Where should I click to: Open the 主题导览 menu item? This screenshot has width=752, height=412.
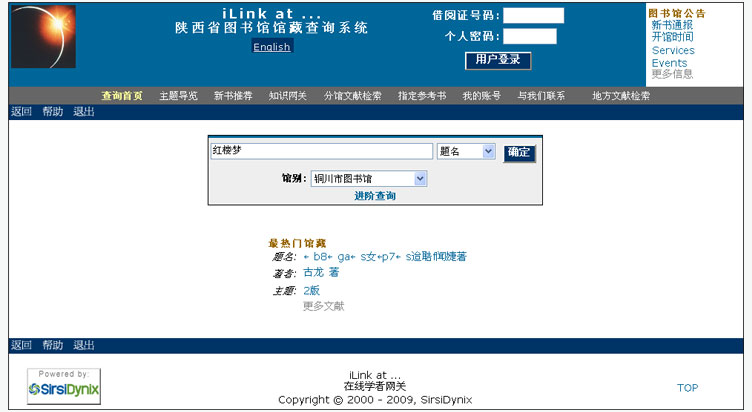tap(178, 96)
